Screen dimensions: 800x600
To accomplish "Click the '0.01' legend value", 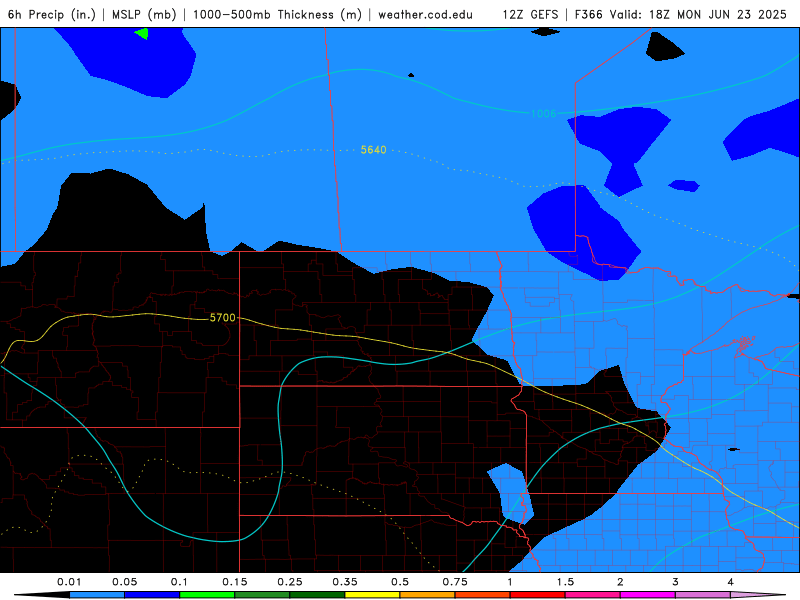I will click(69, 582).
